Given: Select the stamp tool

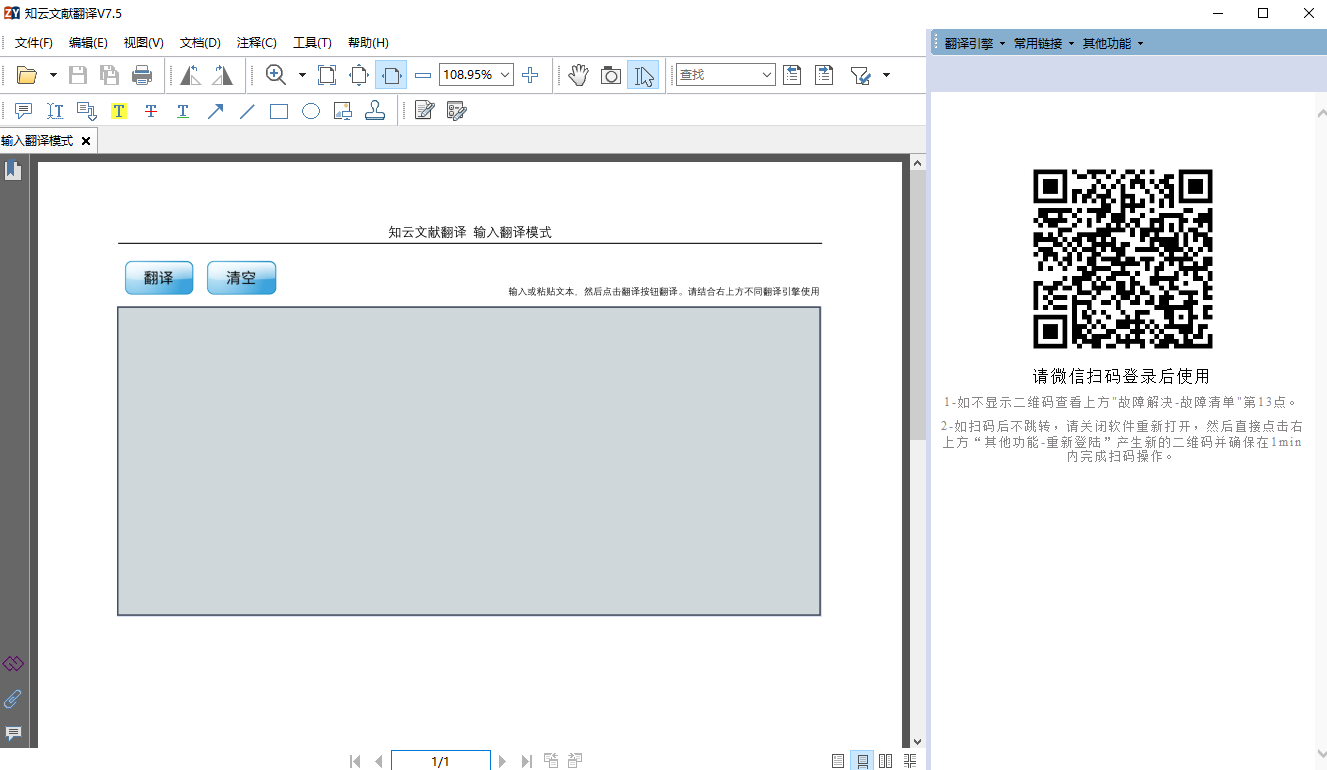Looking at the screenshot, I should click(374, 111).
